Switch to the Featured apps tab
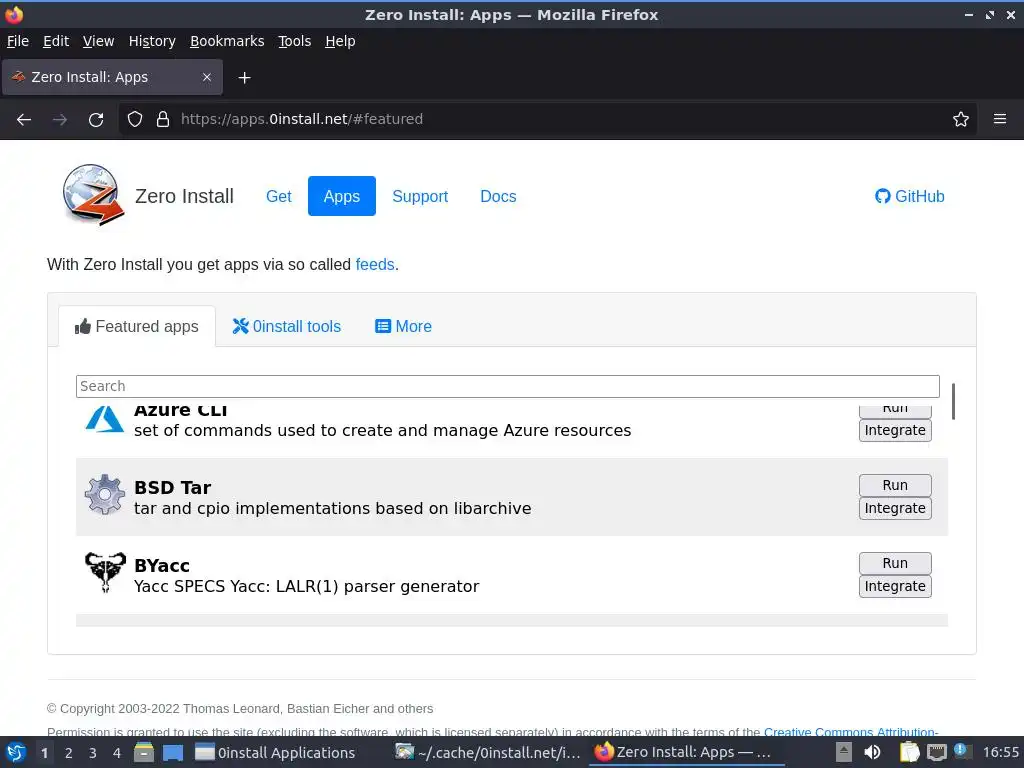Image resolution: width=1024 pixels, height=768 pixels. [x=136, y=326]
